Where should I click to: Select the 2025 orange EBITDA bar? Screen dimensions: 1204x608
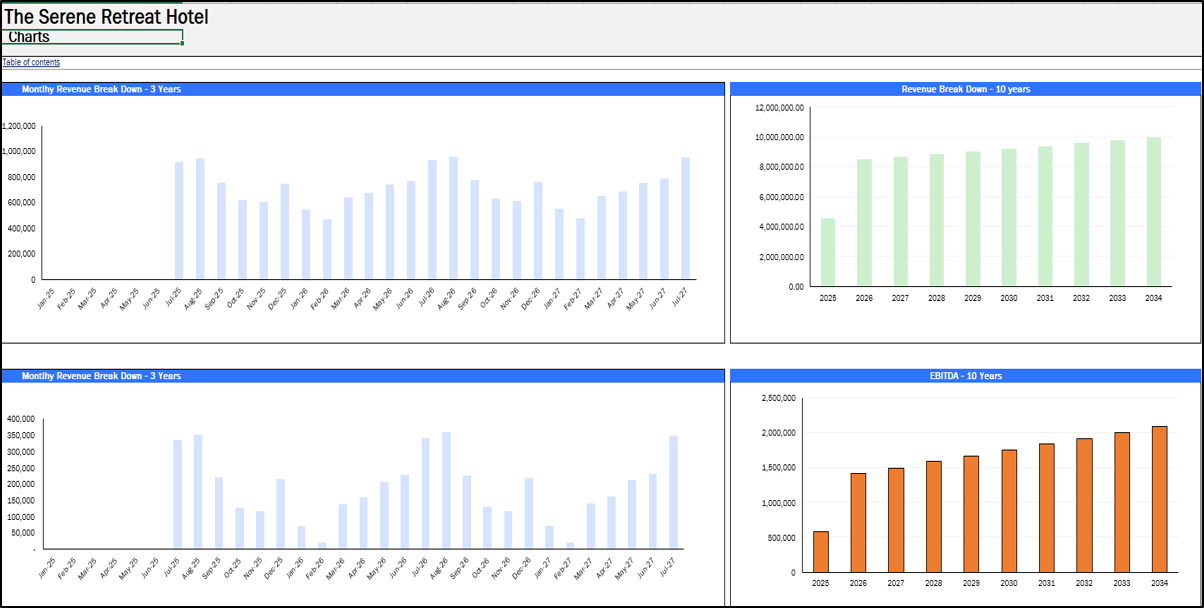(x=821, y=552)
